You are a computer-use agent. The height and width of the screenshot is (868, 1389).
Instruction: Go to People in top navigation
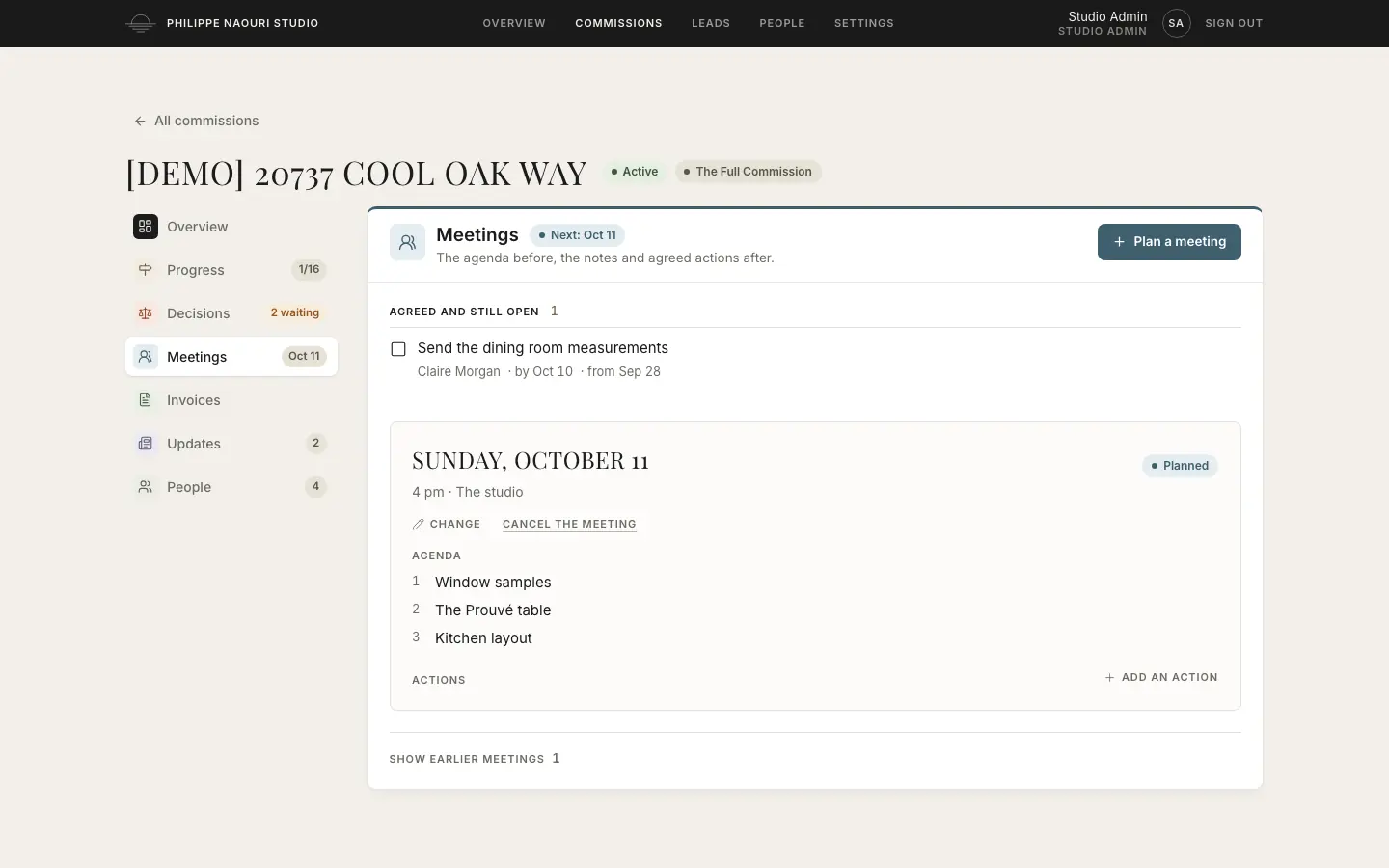tap(782, 23)
